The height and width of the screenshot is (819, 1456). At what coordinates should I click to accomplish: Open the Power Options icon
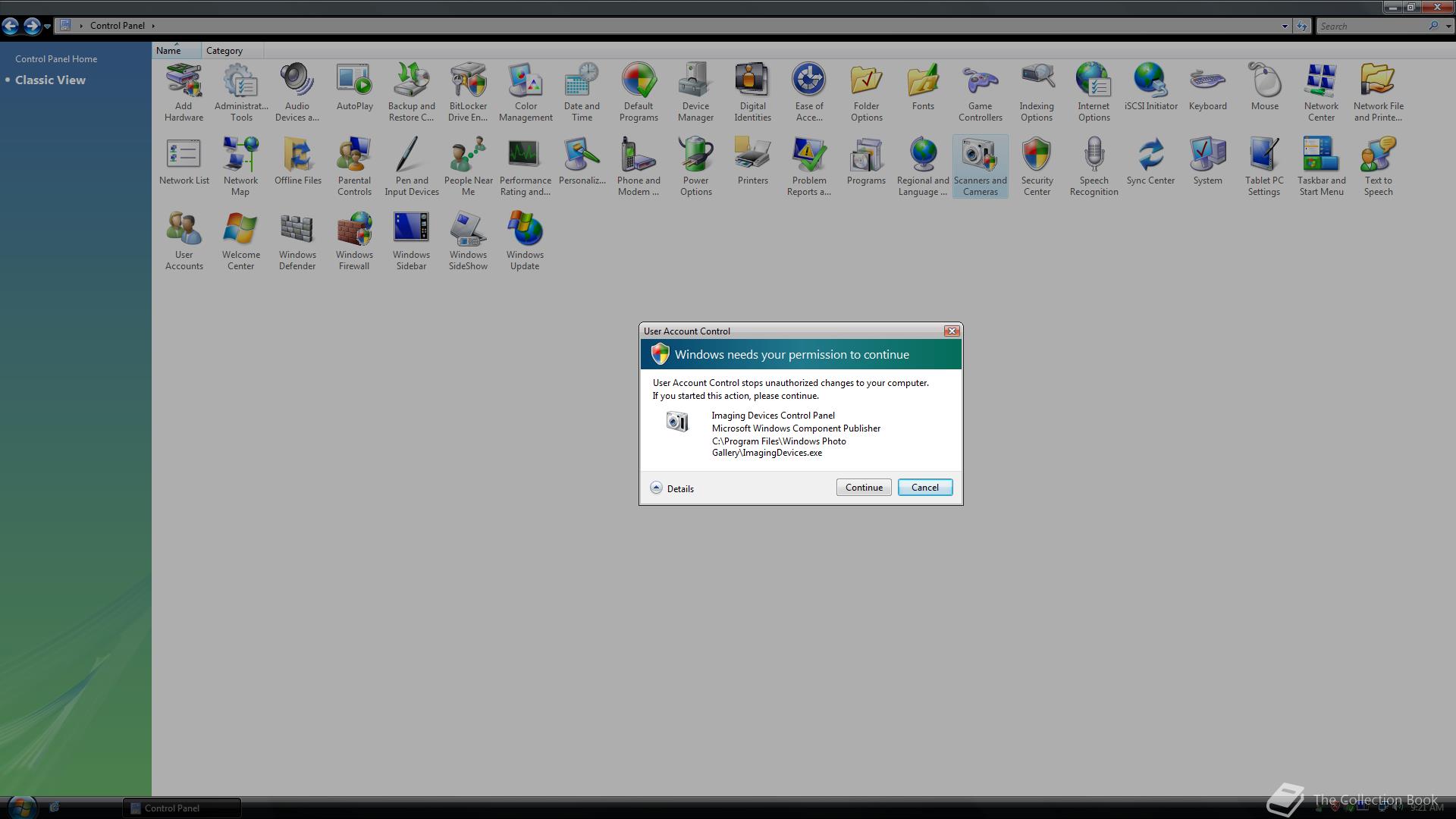coord(695,166)
